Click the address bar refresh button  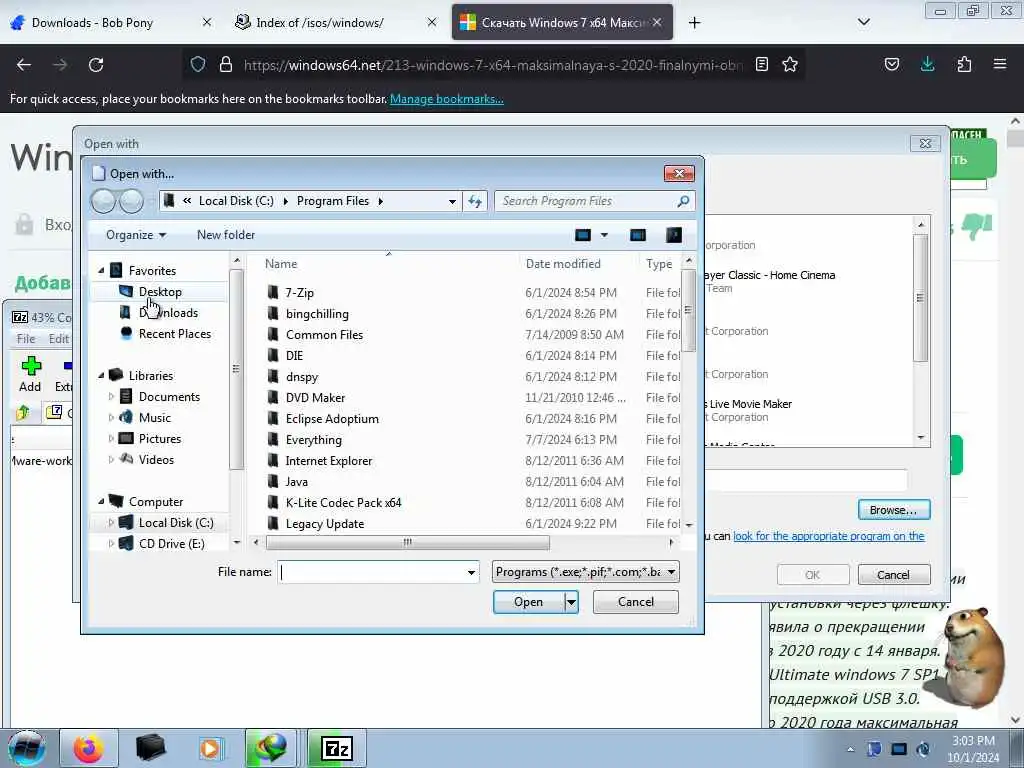[x=475, y=201]
